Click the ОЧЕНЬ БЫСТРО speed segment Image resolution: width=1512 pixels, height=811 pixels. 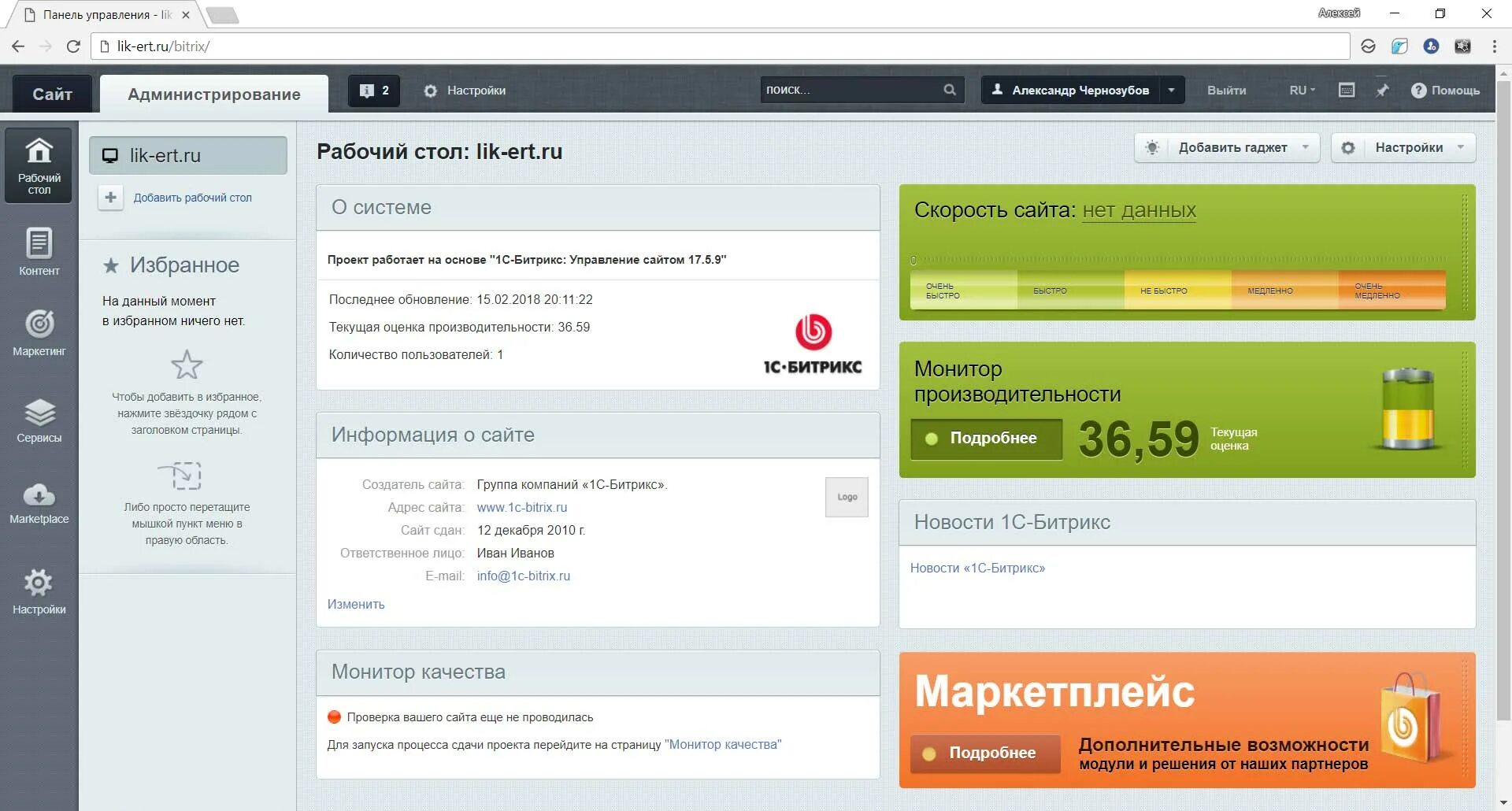[964, 291]
